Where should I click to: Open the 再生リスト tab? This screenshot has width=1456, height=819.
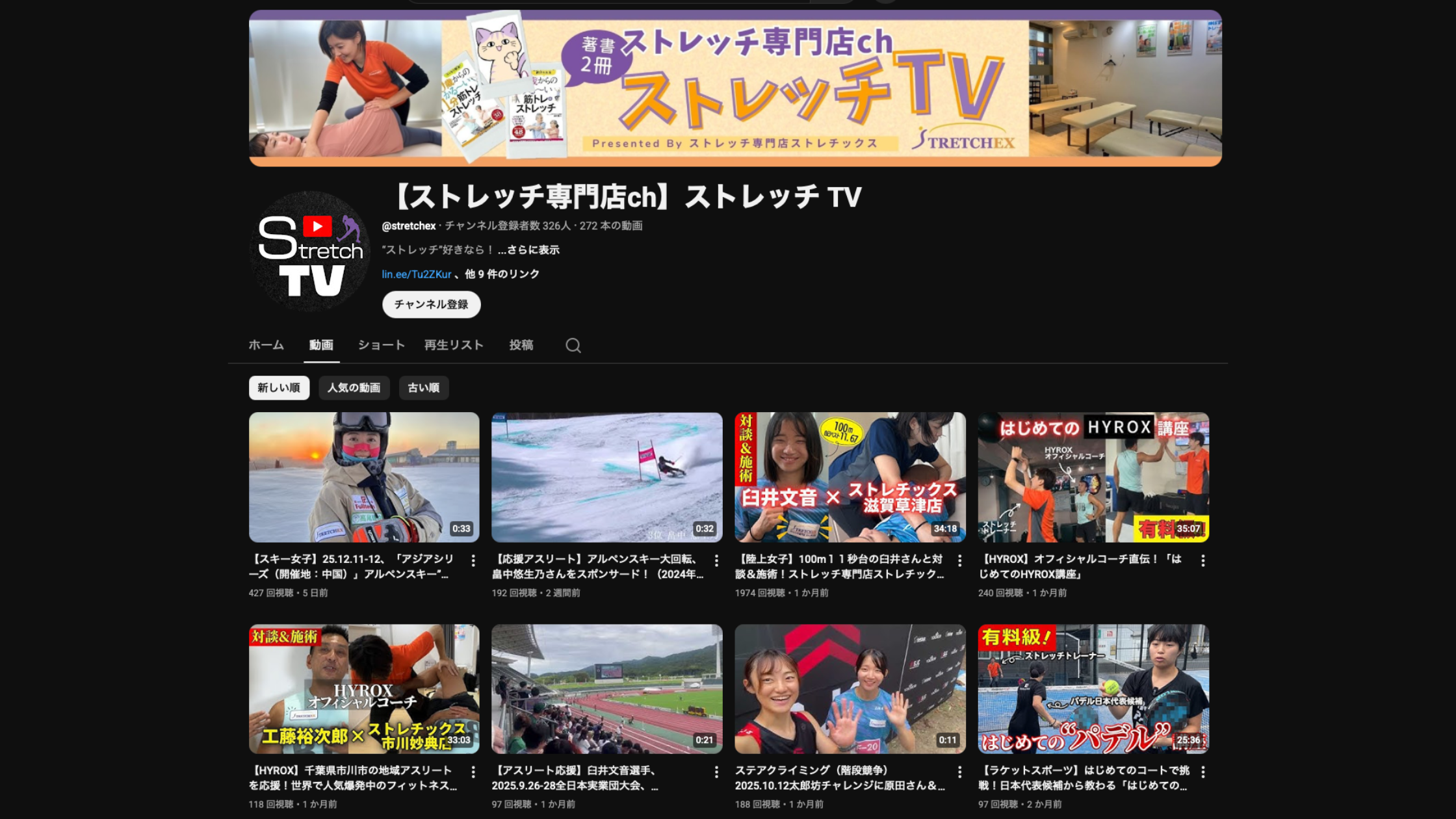454,345
